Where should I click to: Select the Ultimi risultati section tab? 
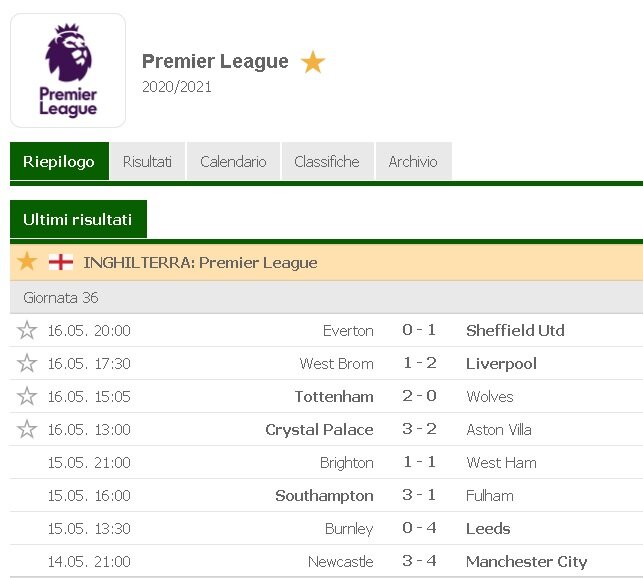(x=78, y=219)
